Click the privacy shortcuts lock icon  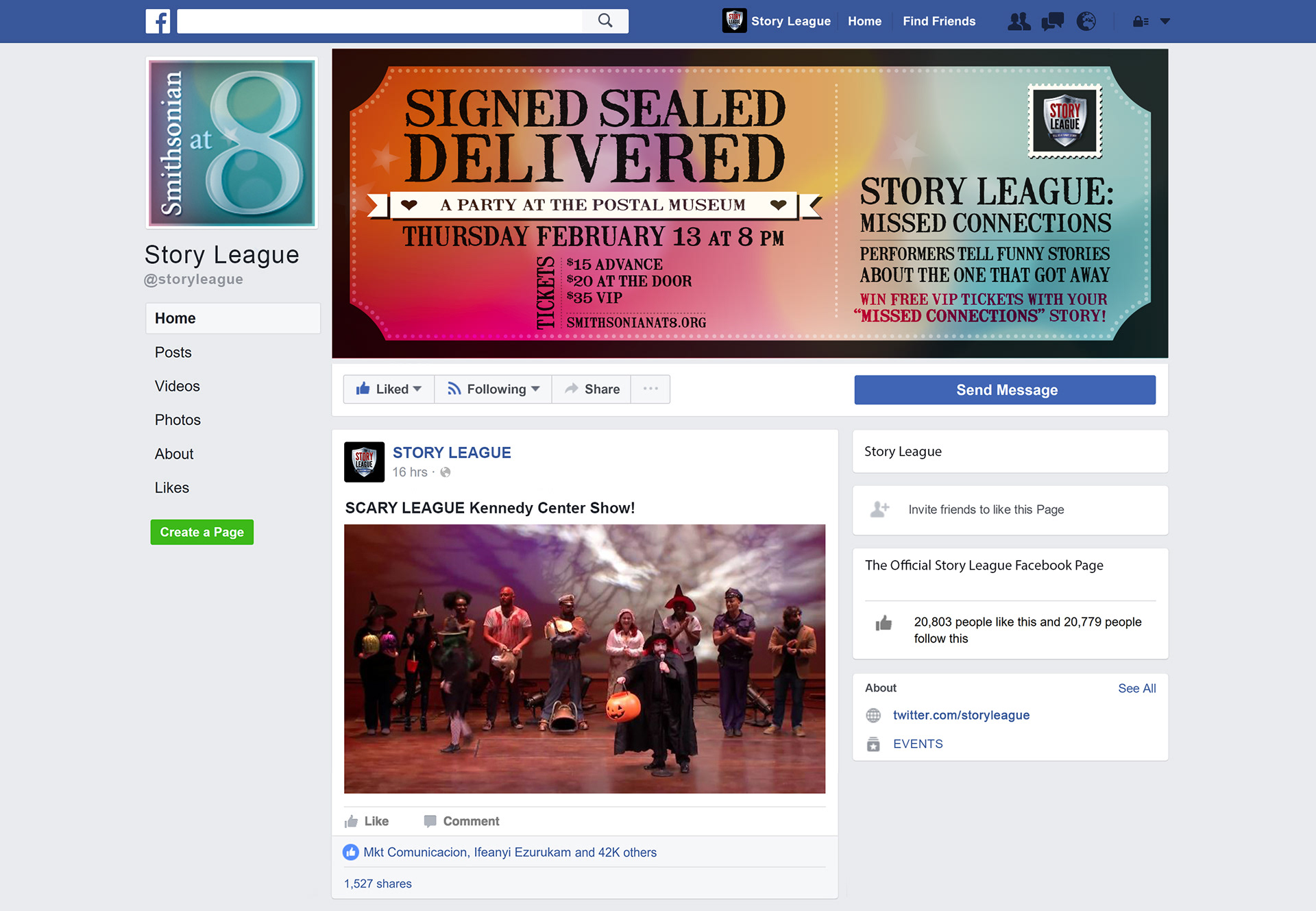pos(1141,21)
